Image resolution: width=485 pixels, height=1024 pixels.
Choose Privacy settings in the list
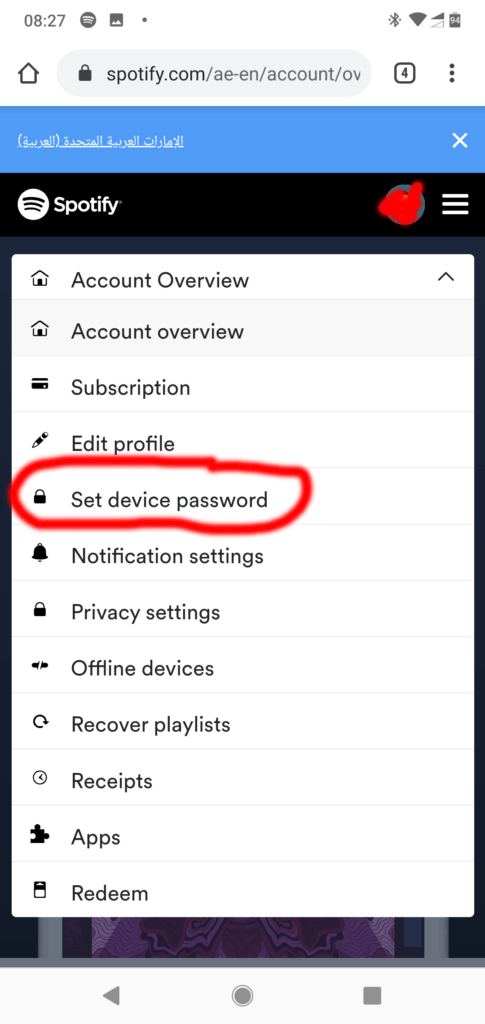click(x=243, y=612)
